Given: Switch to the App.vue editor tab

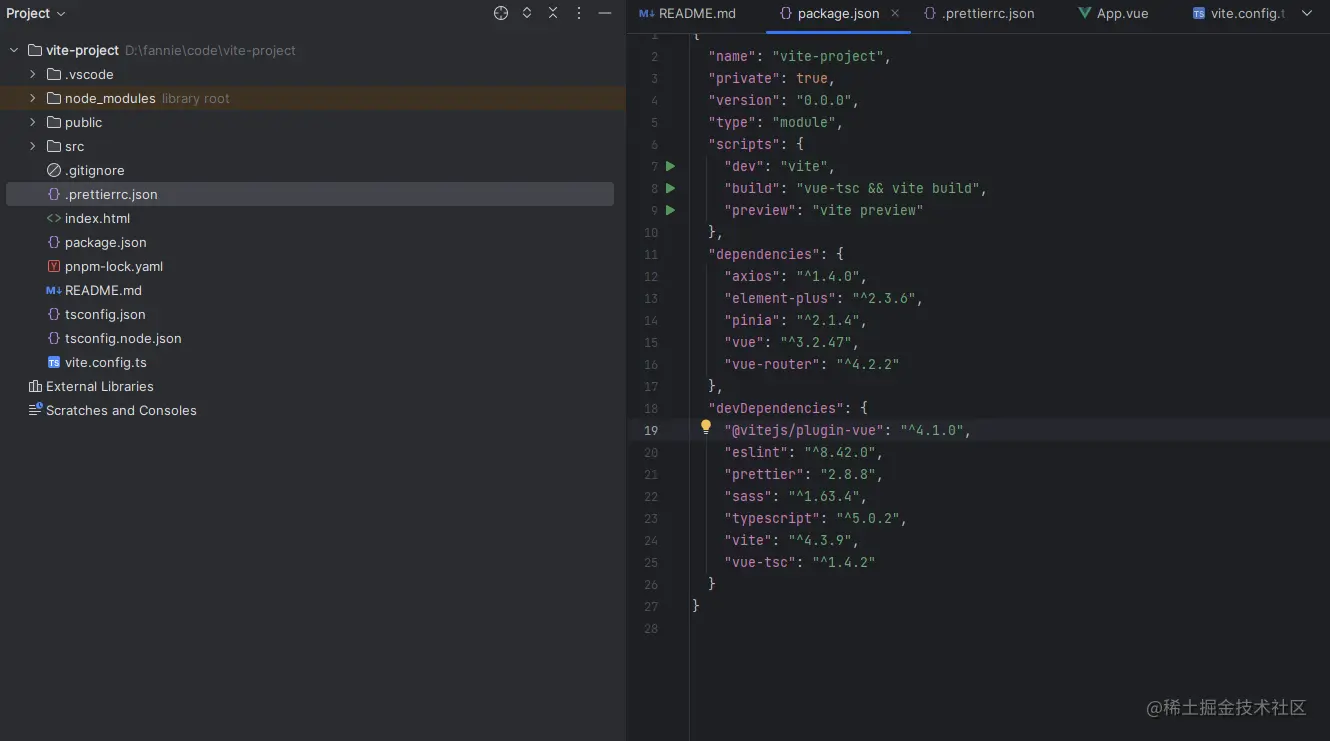Looking at the screenshot, I should click(1113, 13).
